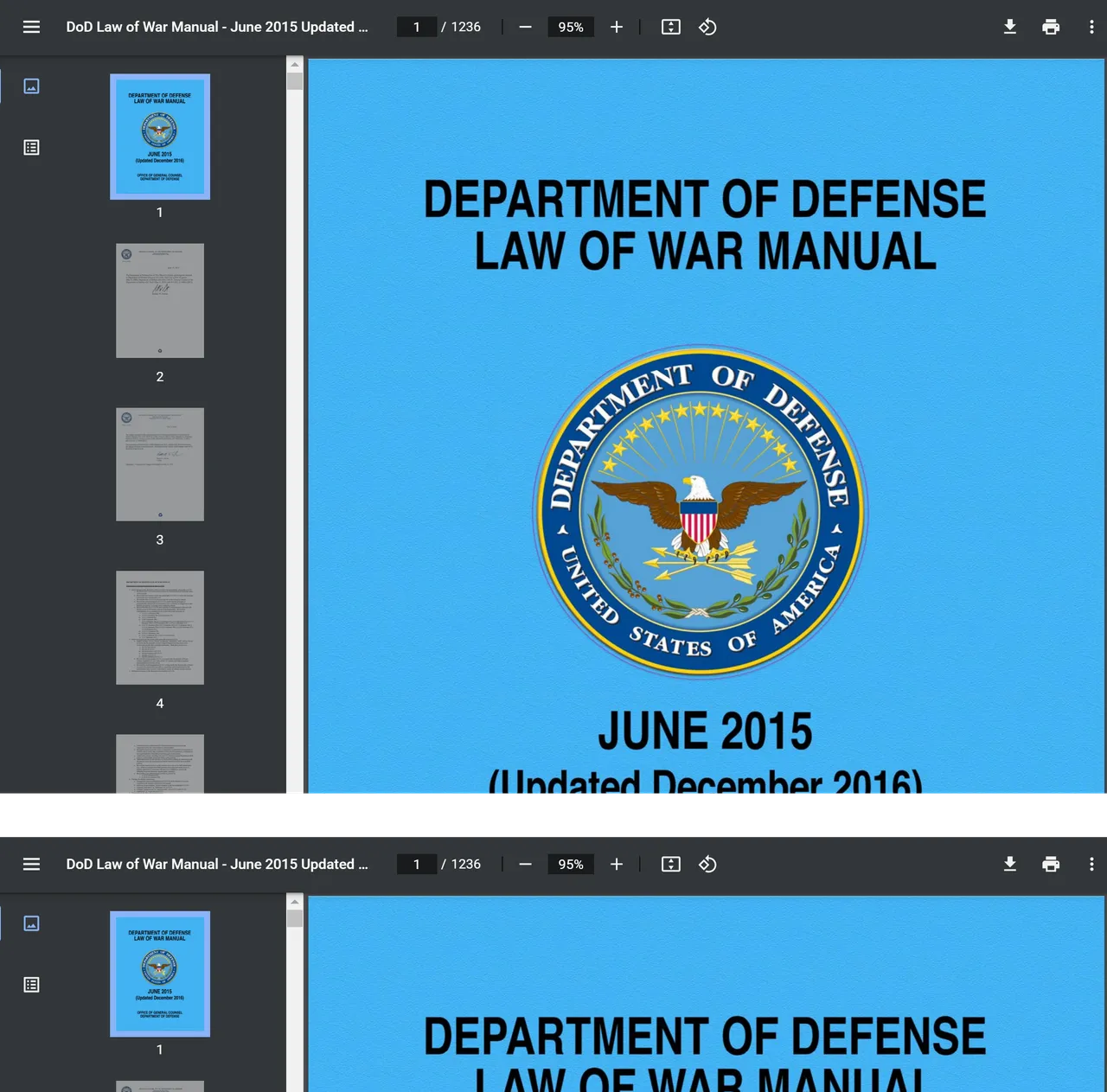Show thumbnail view in the lower viewer sidebar

pyautogui.click(x=32, y=923)
